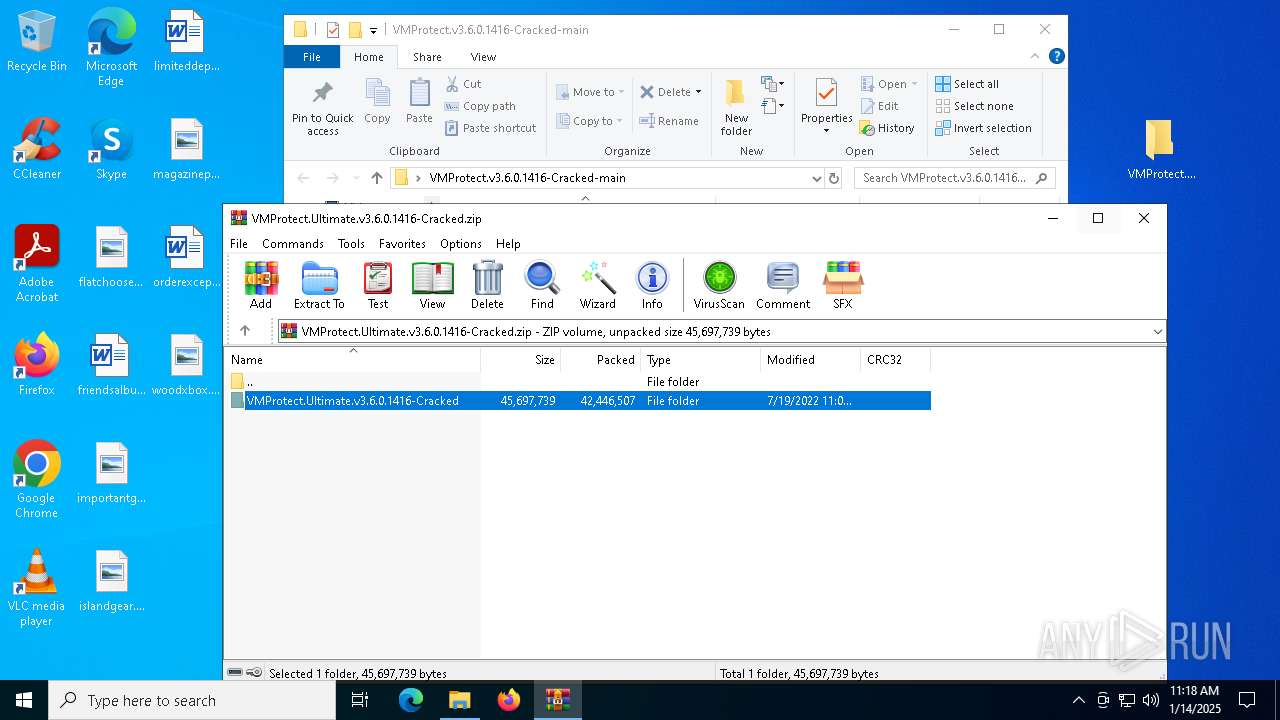Viewport: 1280px width, 720px height.
Task: Open the File menu in WinRAR
Action: [239, 243]
